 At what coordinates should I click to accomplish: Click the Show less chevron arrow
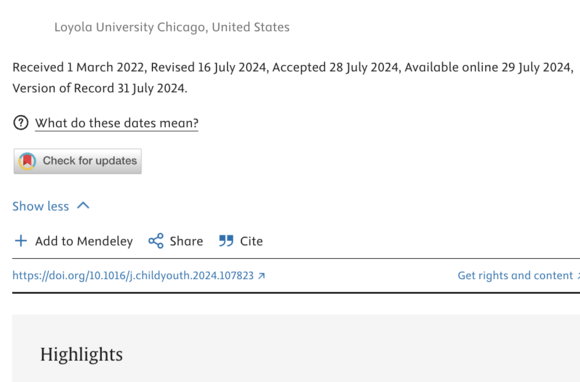coord(83,206)
